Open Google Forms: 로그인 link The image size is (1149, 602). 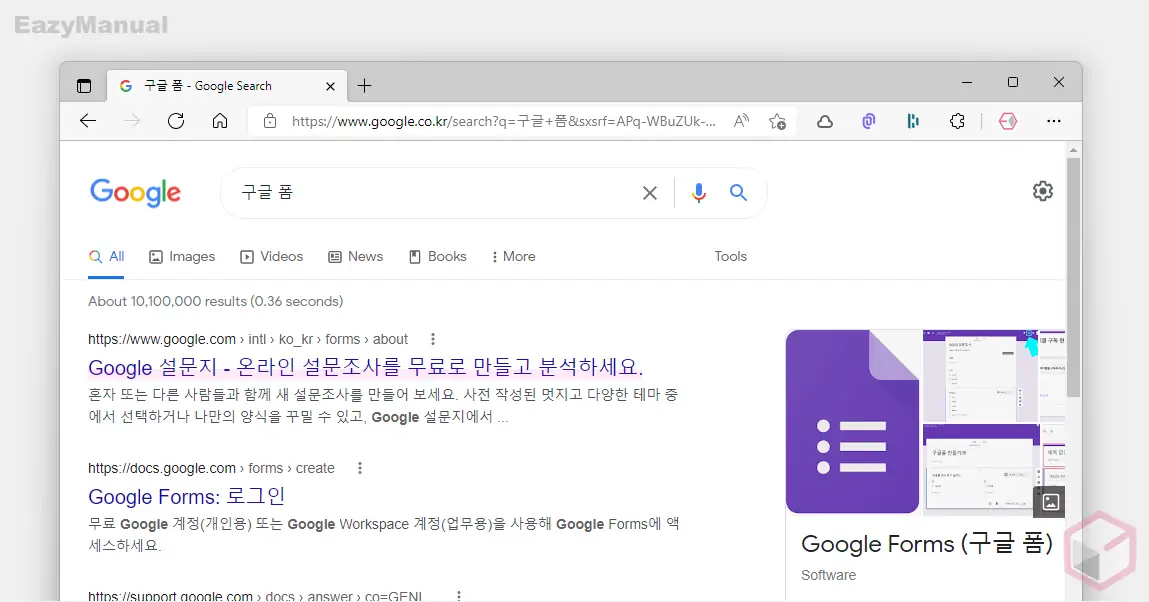click(186, 497)
